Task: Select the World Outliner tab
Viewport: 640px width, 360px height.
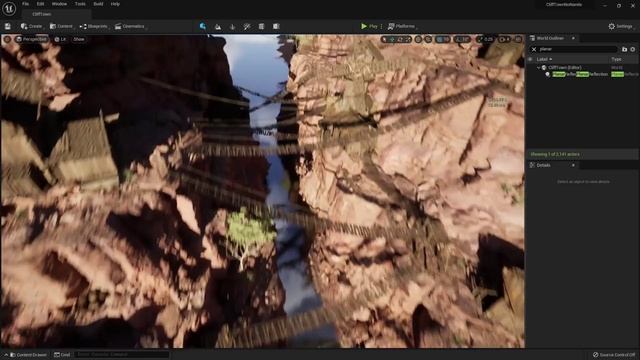Action: pos(550,38)
